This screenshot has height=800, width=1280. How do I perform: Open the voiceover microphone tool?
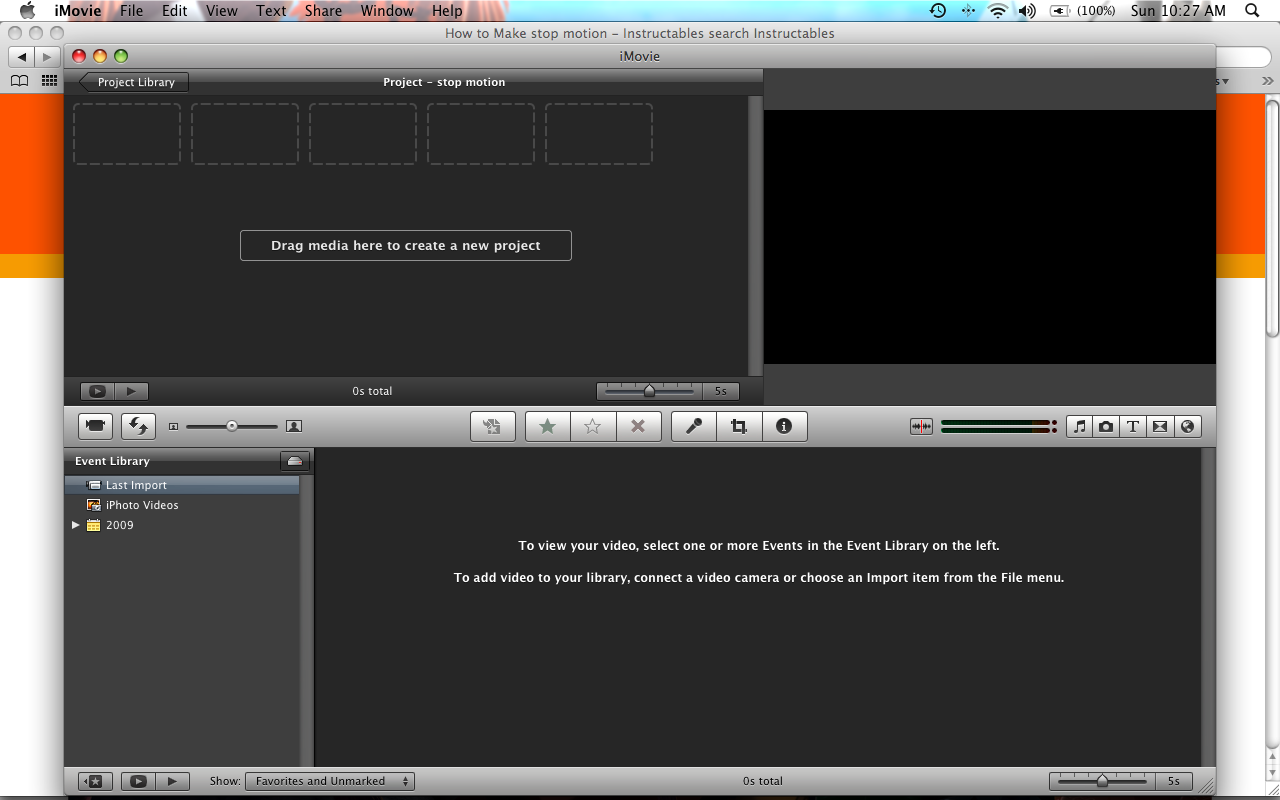click(694, 426)
